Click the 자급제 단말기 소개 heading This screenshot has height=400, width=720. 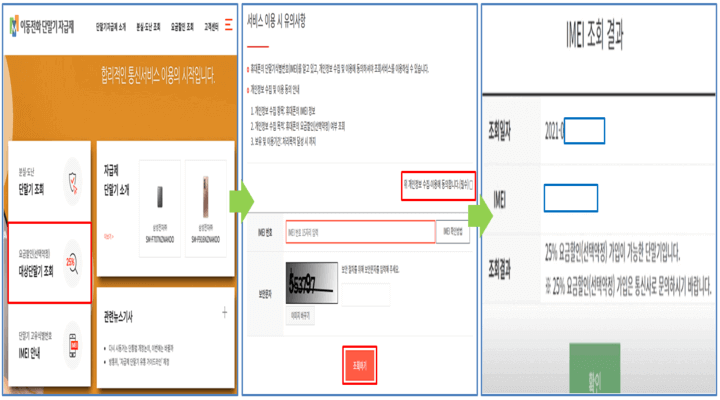pos(117,180)
